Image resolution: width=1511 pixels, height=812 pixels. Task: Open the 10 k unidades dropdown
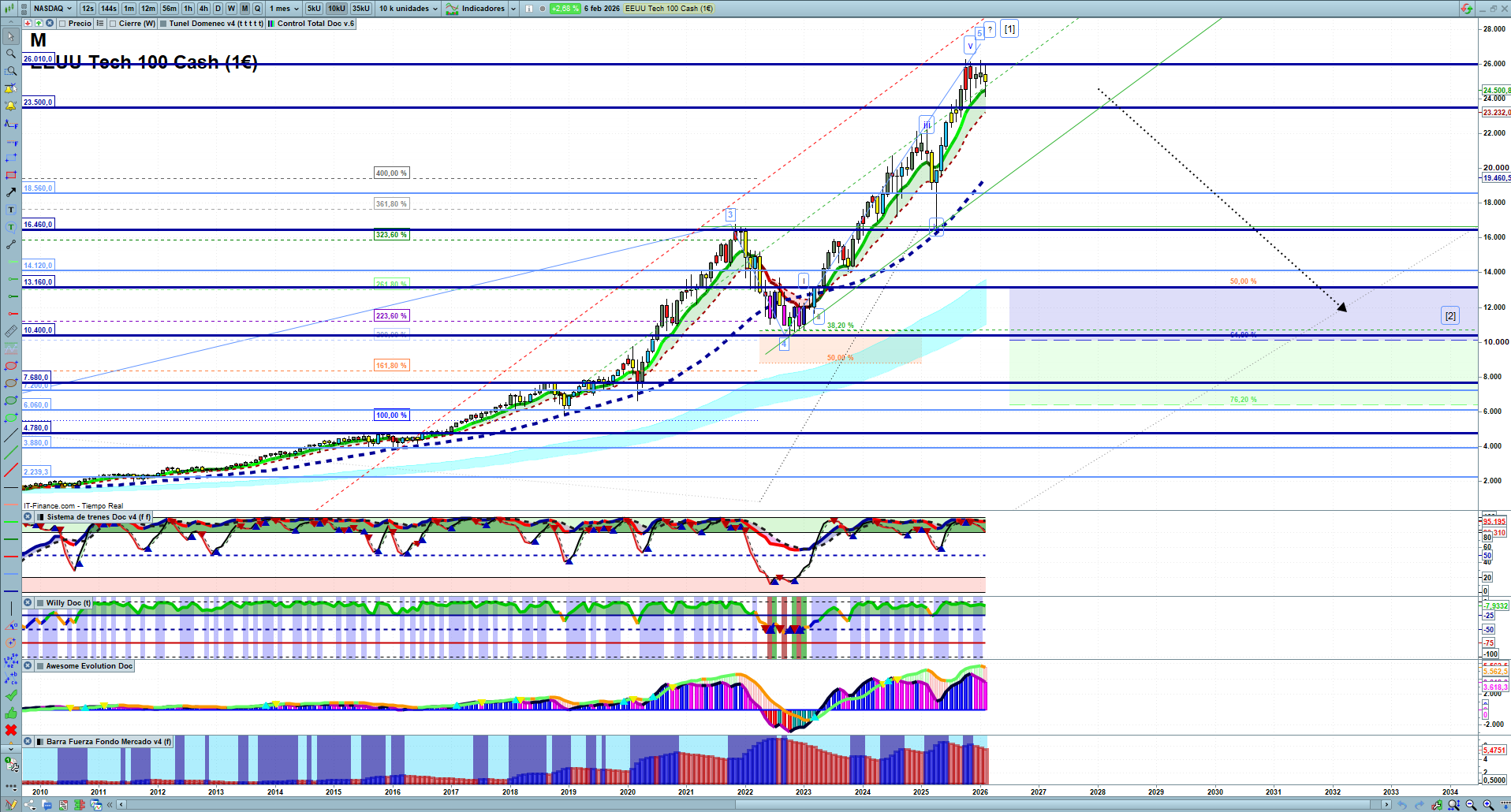point(408,9)
